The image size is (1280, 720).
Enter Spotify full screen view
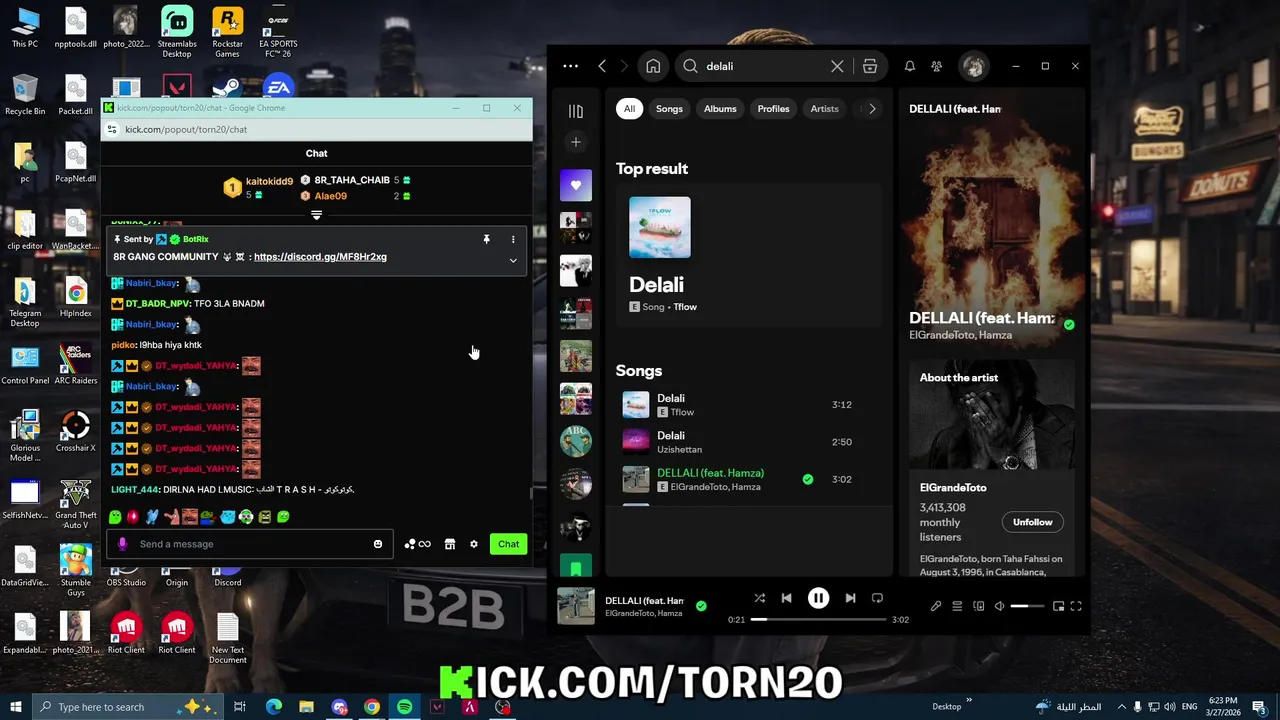click(1076, 606)
